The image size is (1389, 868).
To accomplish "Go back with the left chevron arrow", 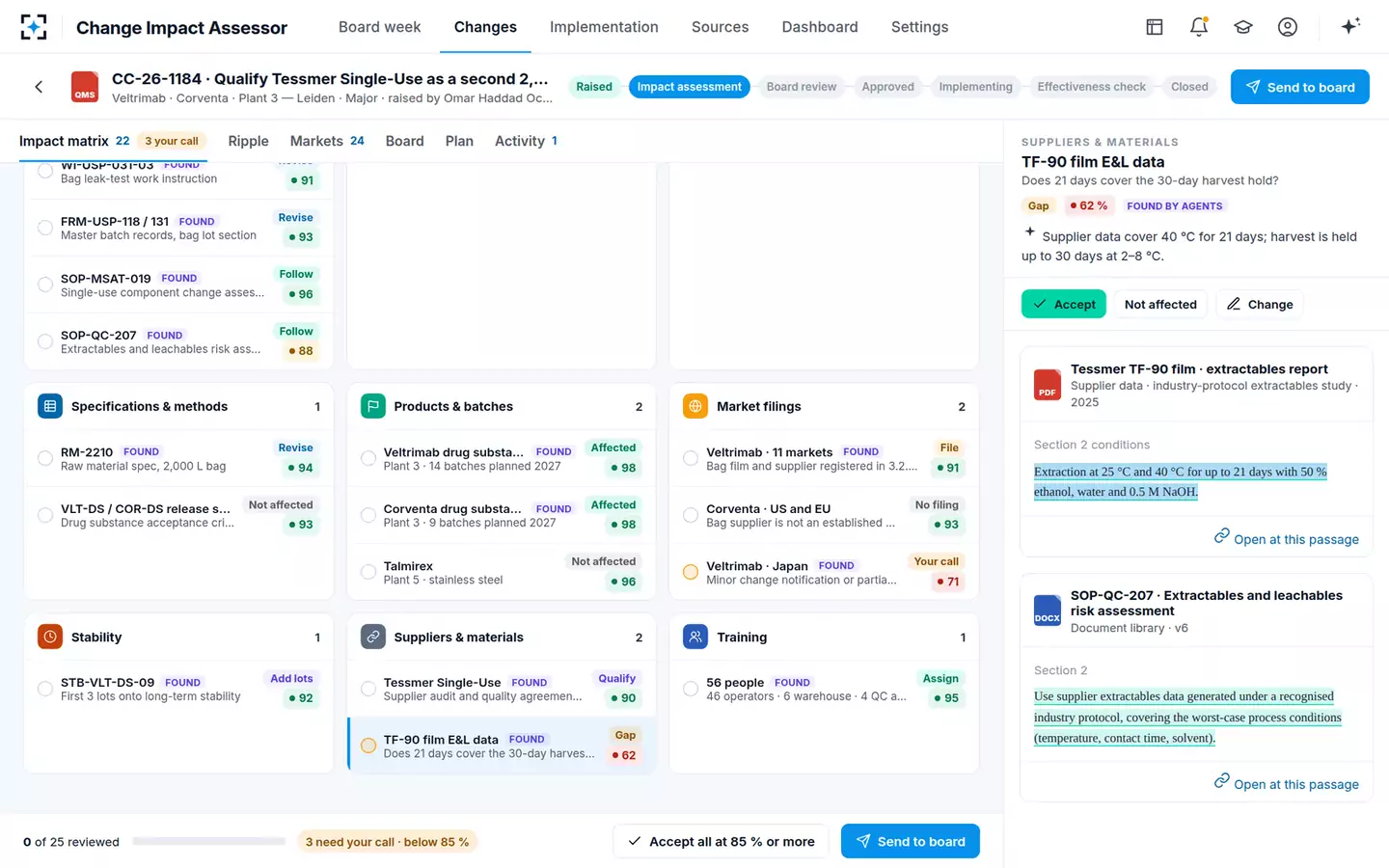I will 39,87.
